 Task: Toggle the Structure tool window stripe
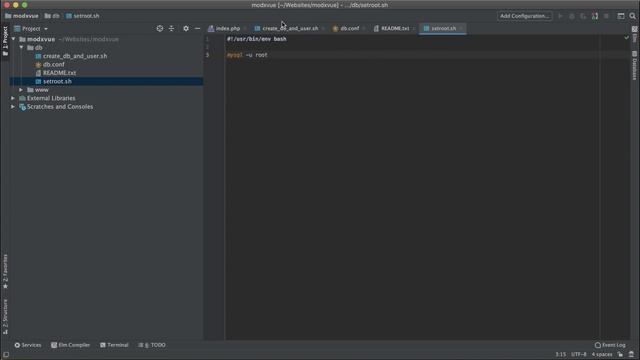[x=5, y=317]
